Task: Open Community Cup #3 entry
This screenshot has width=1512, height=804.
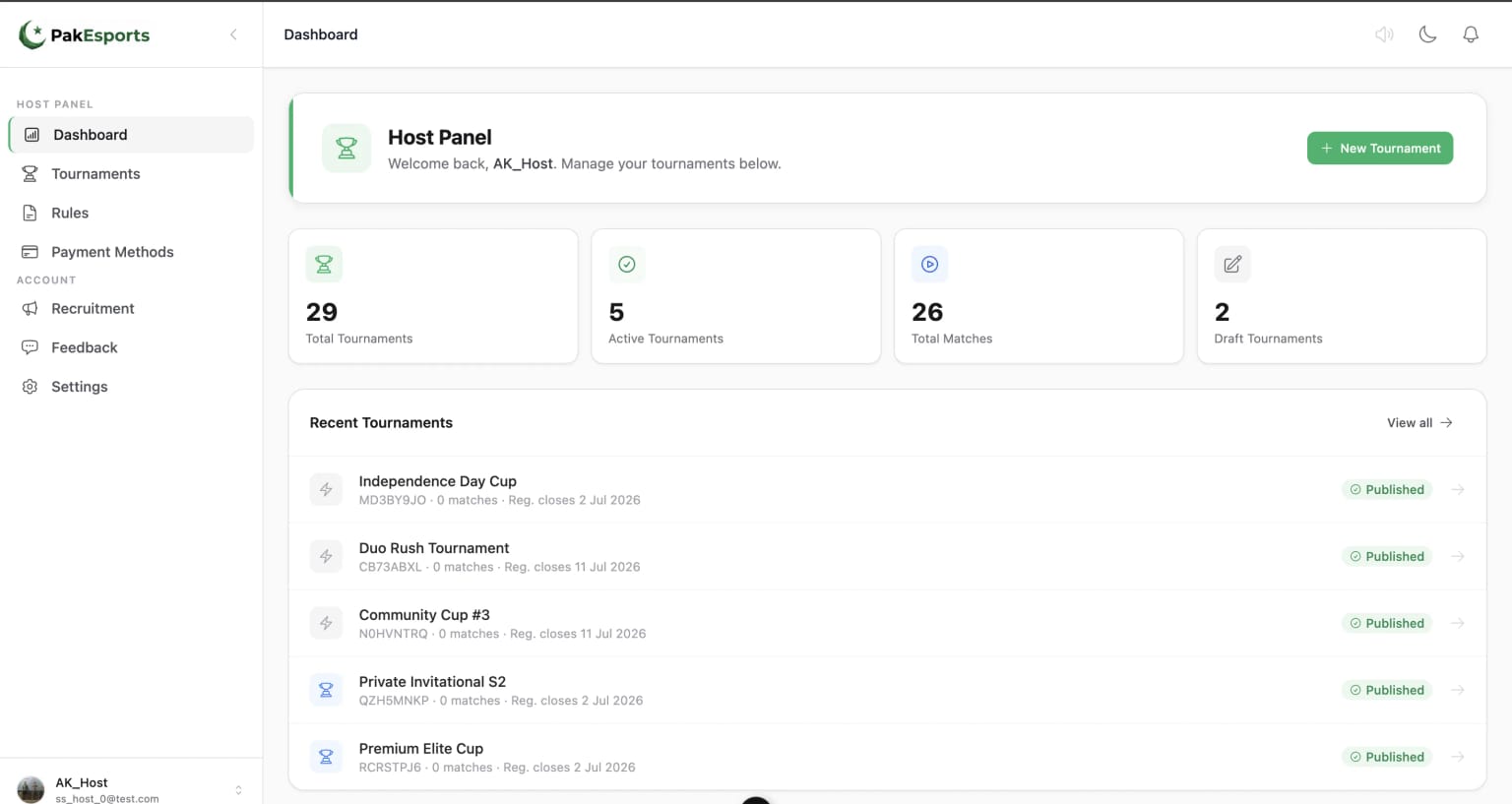Action: tap(887, 623)
